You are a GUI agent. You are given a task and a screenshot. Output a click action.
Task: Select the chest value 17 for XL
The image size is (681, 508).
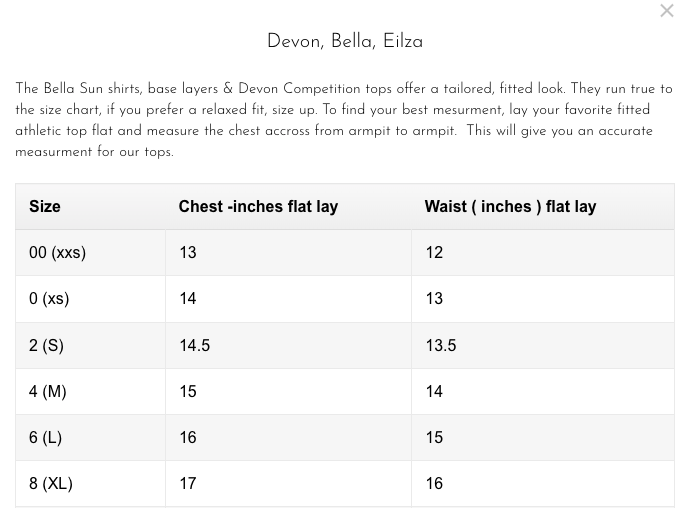pos(188,483)
